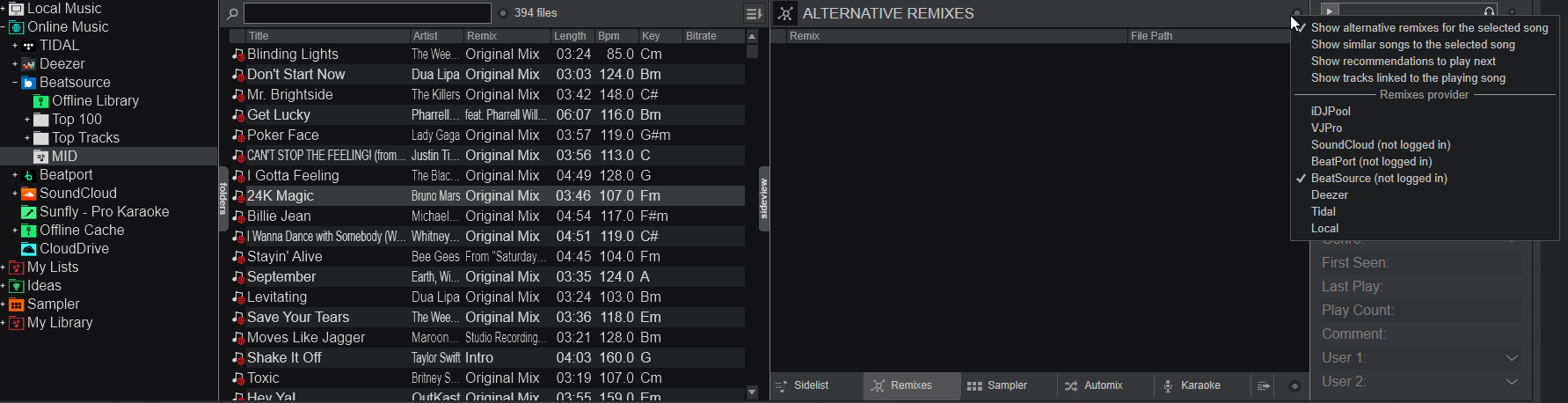Screen dimensions: 1568x403
Task: Click the sideview list options icon
Action: pyautogui.click(x=1264, y=386)
